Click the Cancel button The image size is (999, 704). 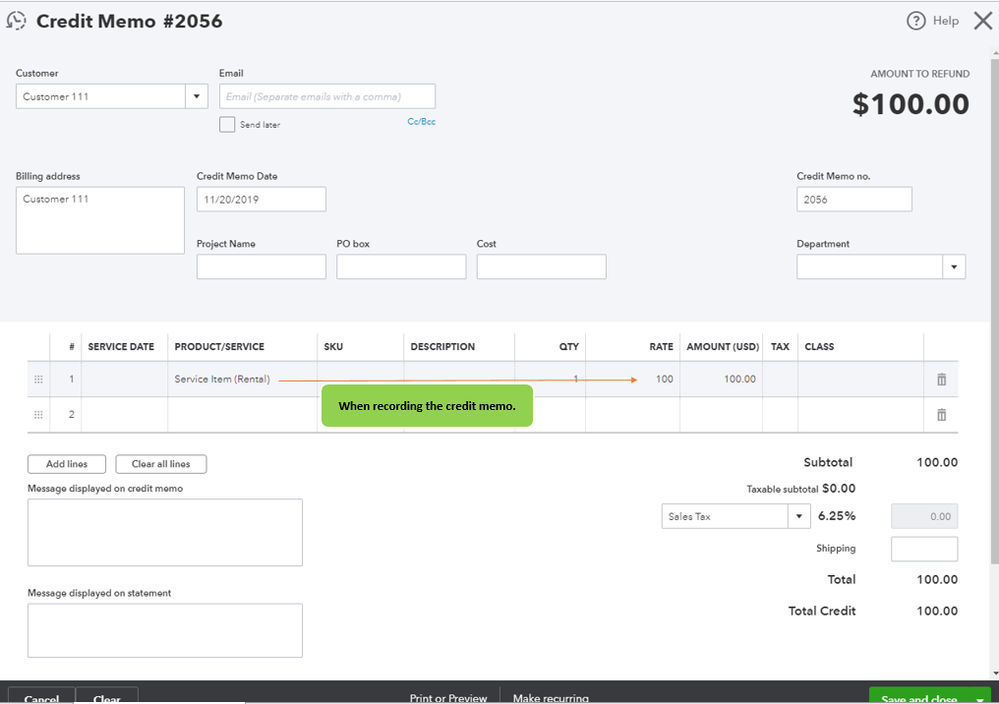(41, 696)
